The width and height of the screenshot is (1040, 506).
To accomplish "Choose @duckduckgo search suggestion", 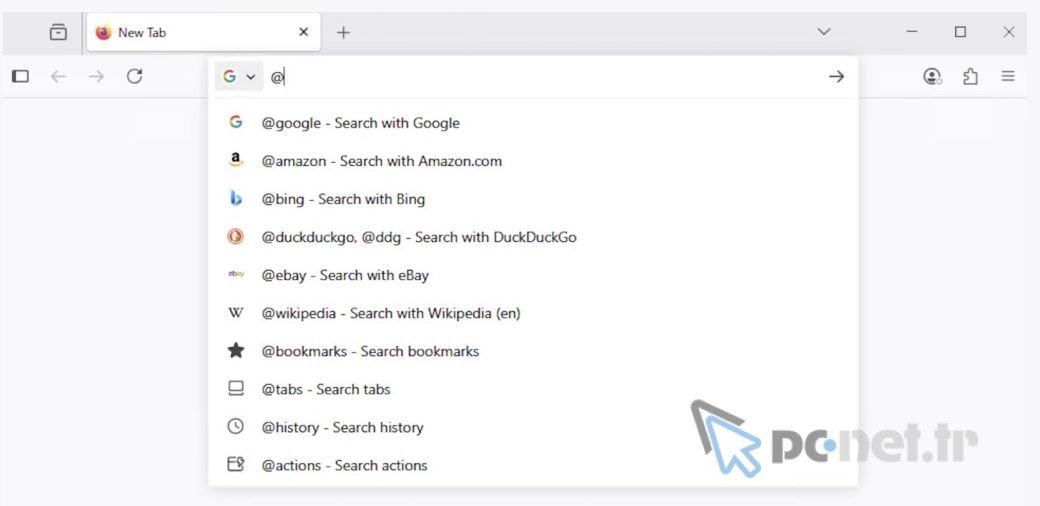I will coord(533,237).
